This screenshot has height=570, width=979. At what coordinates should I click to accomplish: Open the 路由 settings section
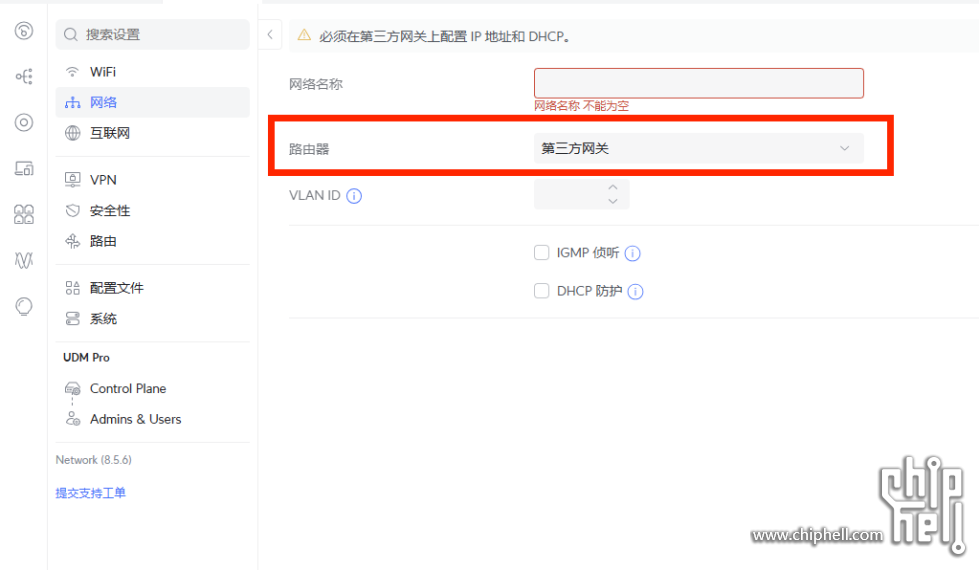point(152,241)
